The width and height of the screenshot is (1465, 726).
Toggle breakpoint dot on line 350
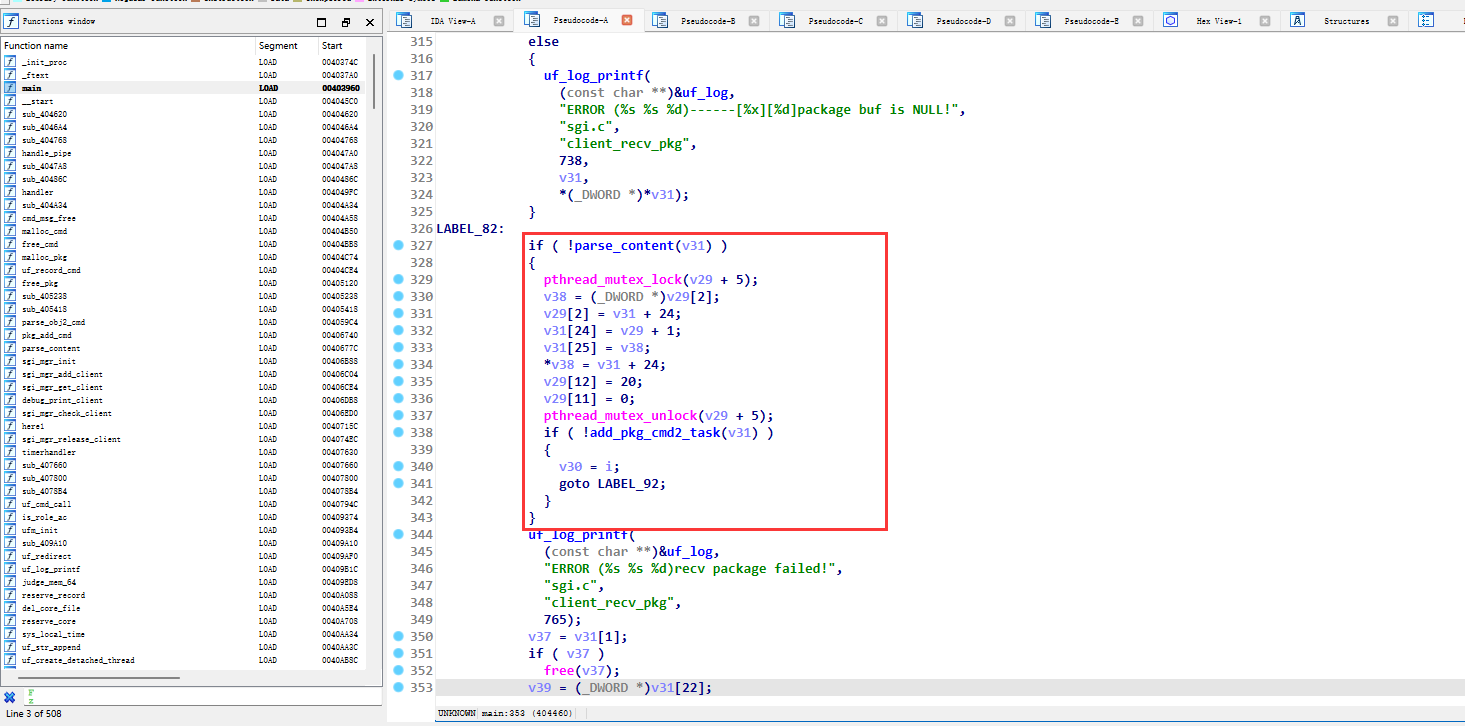[x=398, y=636]
